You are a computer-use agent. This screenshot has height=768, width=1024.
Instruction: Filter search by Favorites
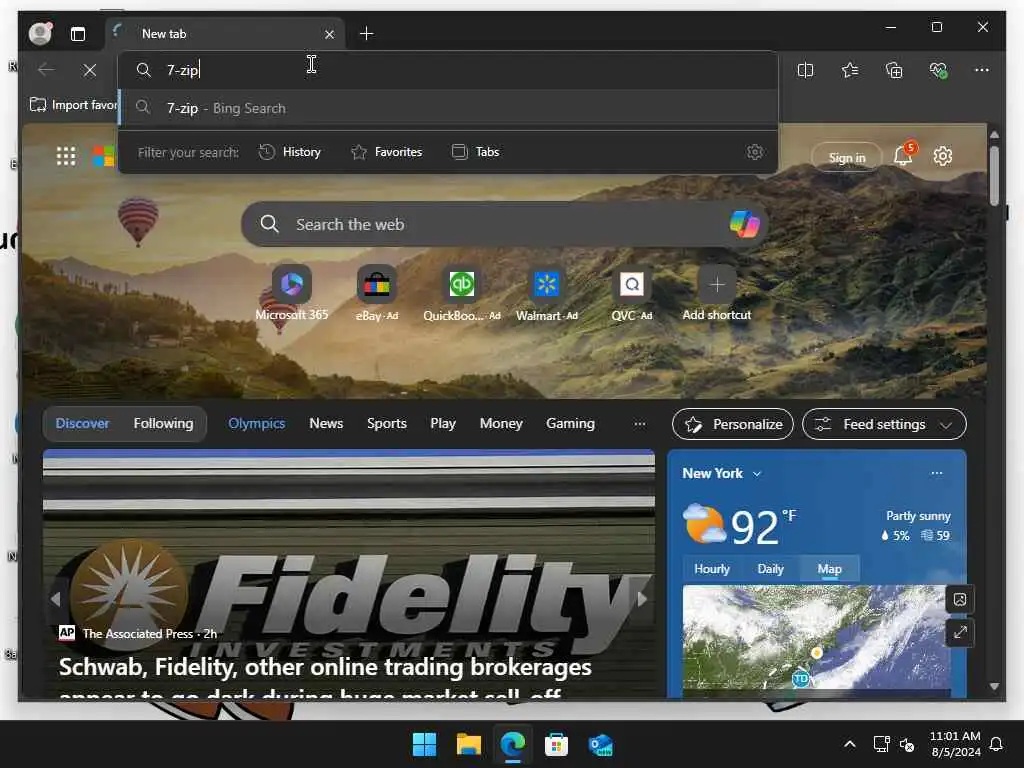tap(387, 152)
